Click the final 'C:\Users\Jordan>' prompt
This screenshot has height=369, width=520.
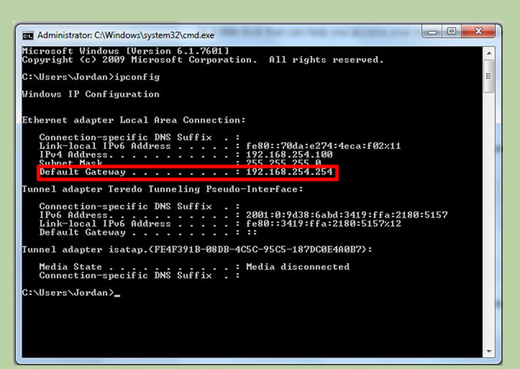[x=68, y=293]
